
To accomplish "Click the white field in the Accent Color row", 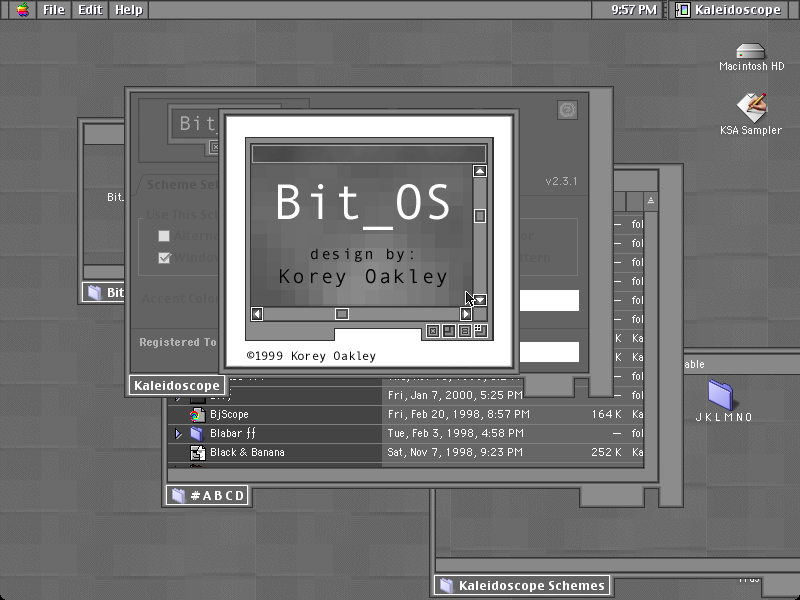I will click(549, 300).
